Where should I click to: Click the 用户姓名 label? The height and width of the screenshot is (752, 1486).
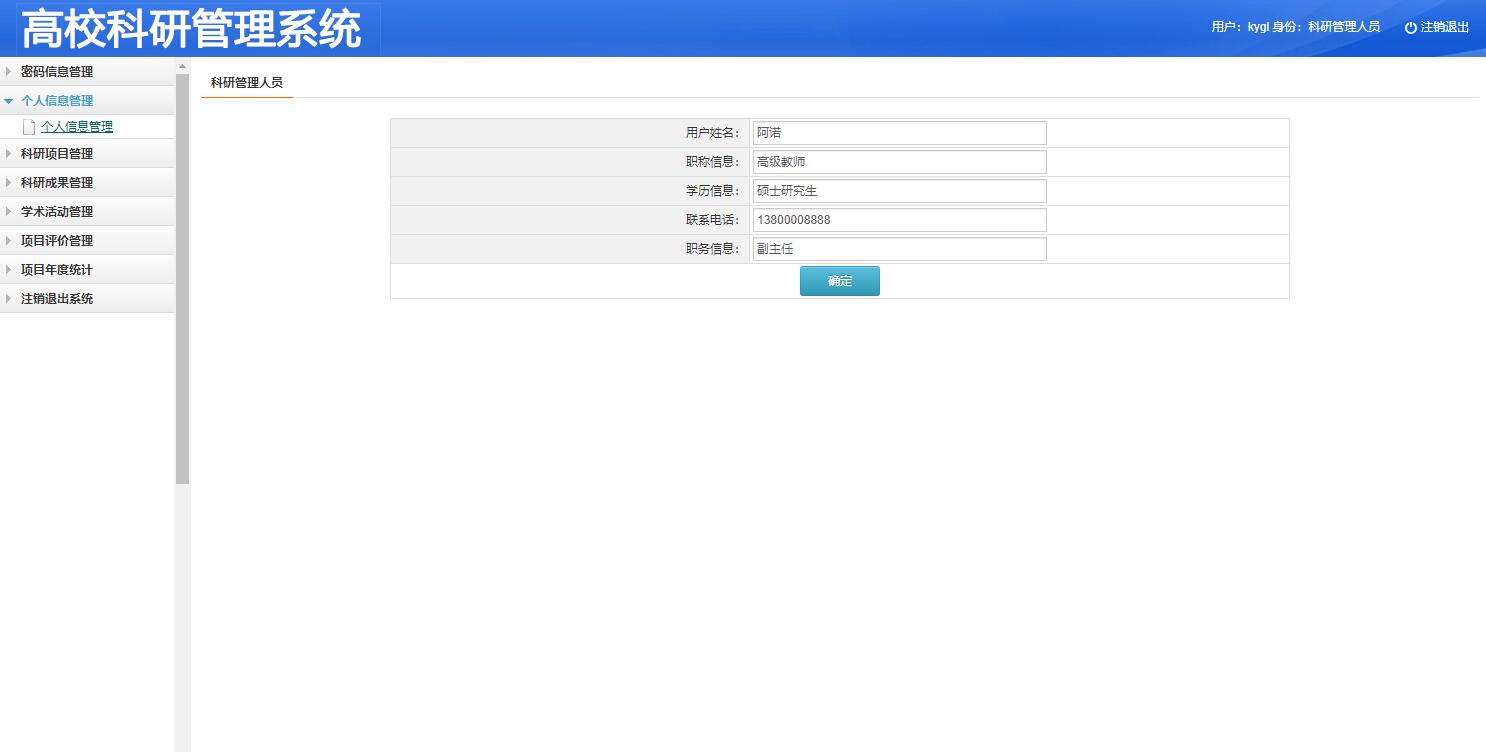tap(713, 133)
